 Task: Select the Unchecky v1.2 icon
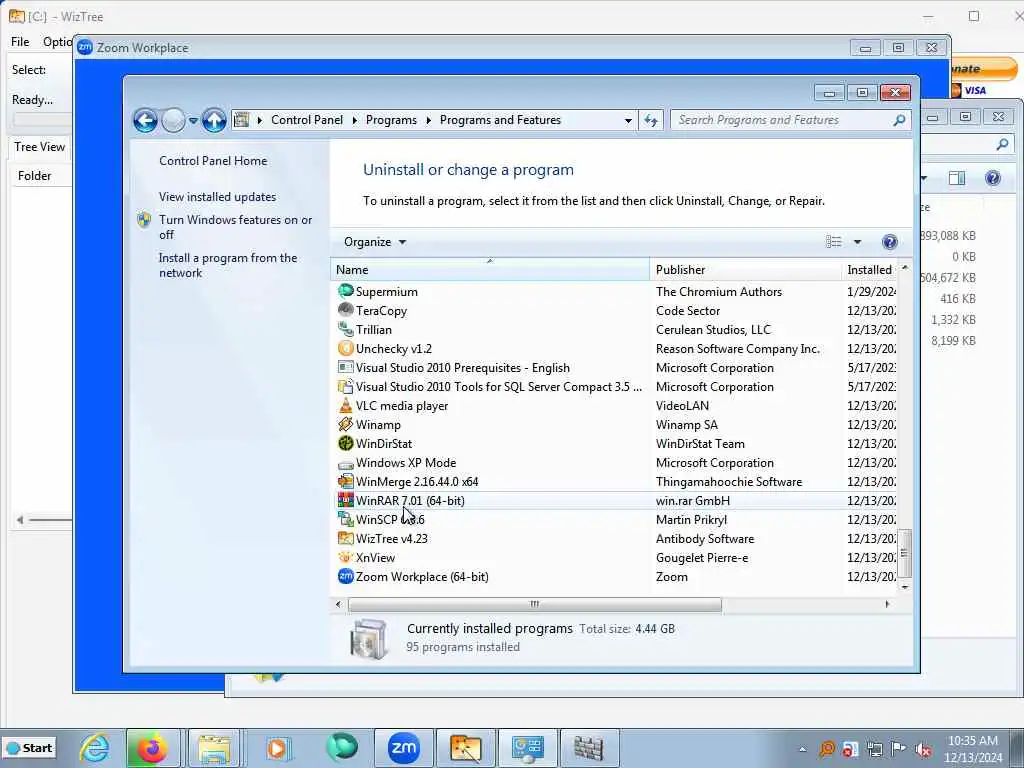click(345, 348)
